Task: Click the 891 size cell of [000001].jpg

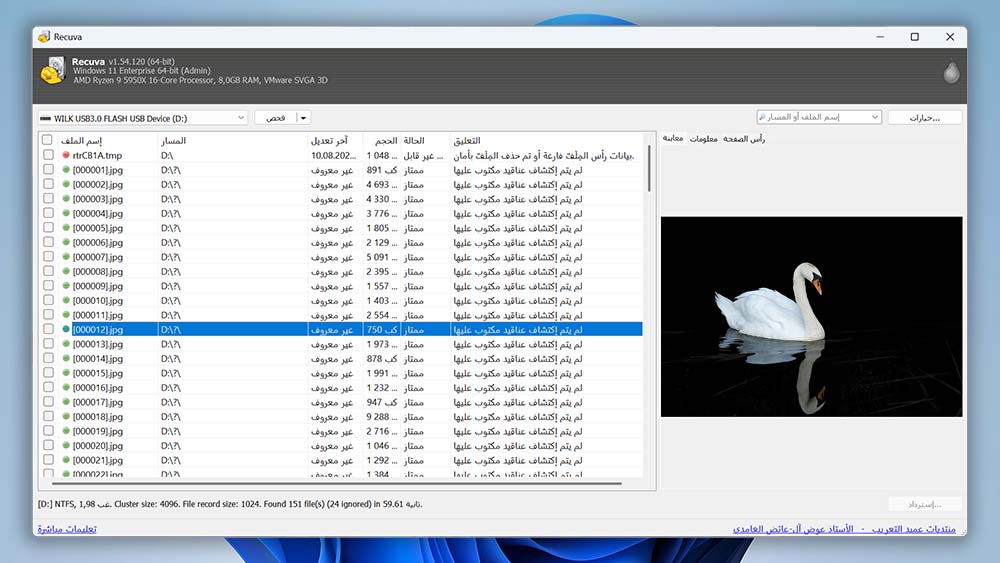Action: pyautogui.click(x=382, y=170)
